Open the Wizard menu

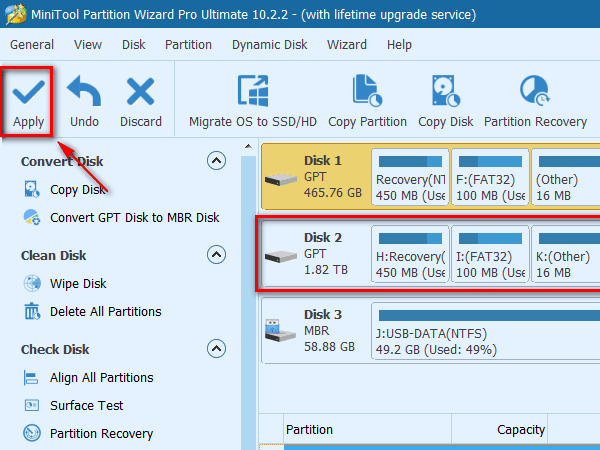[x=347, y=45]
